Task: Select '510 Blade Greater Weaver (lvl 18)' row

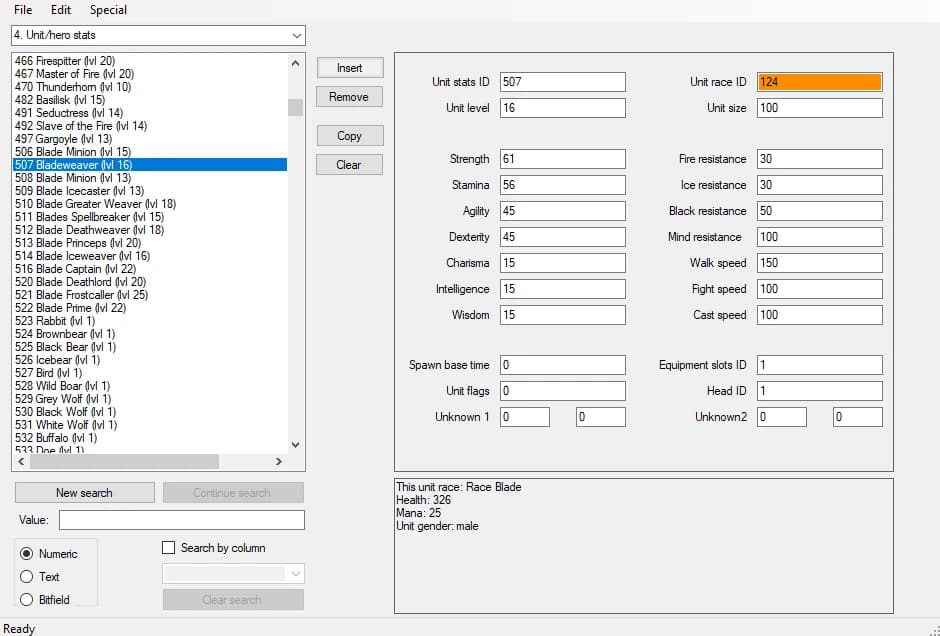Action: tap(150, 204)
